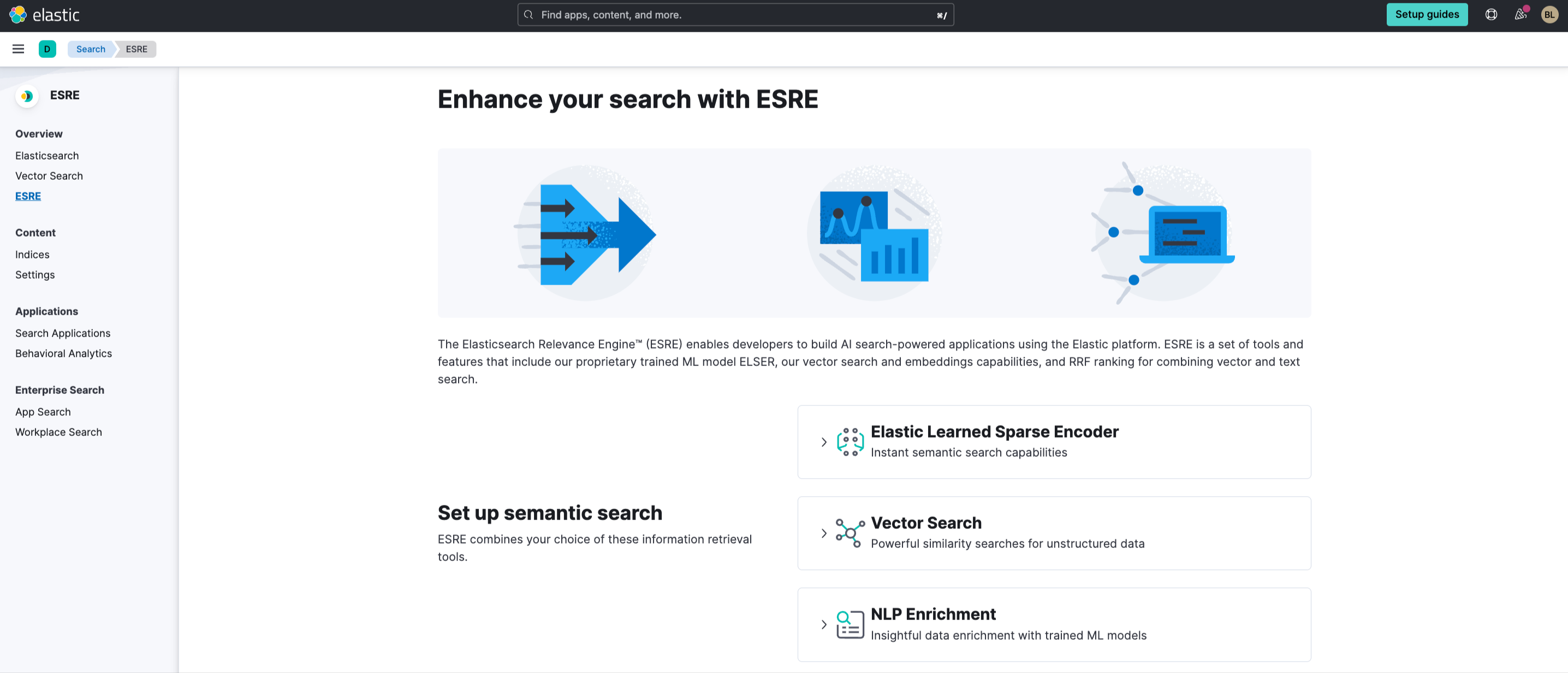Click the Vector Search panel title
Image resolution: width=1568 pixels, height=673 pixels.
tap(926, 523)
